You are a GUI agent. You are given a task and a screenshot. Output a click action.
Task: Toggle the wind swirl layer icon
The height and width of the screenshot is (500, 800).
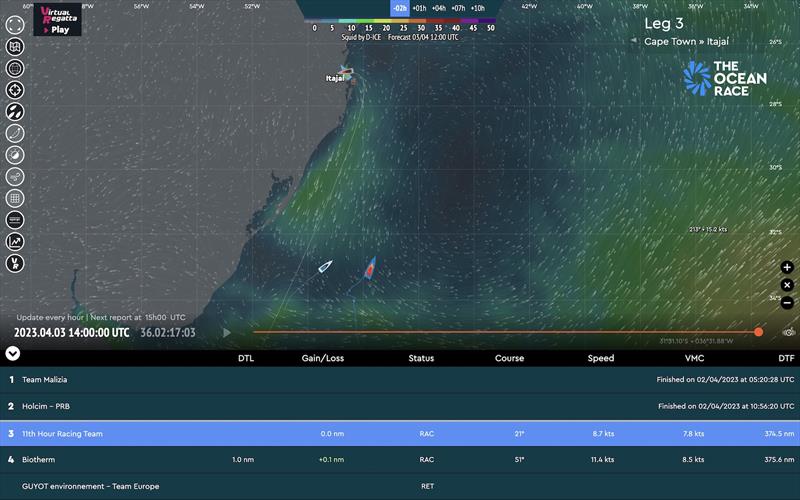click(x=15, y=177)
